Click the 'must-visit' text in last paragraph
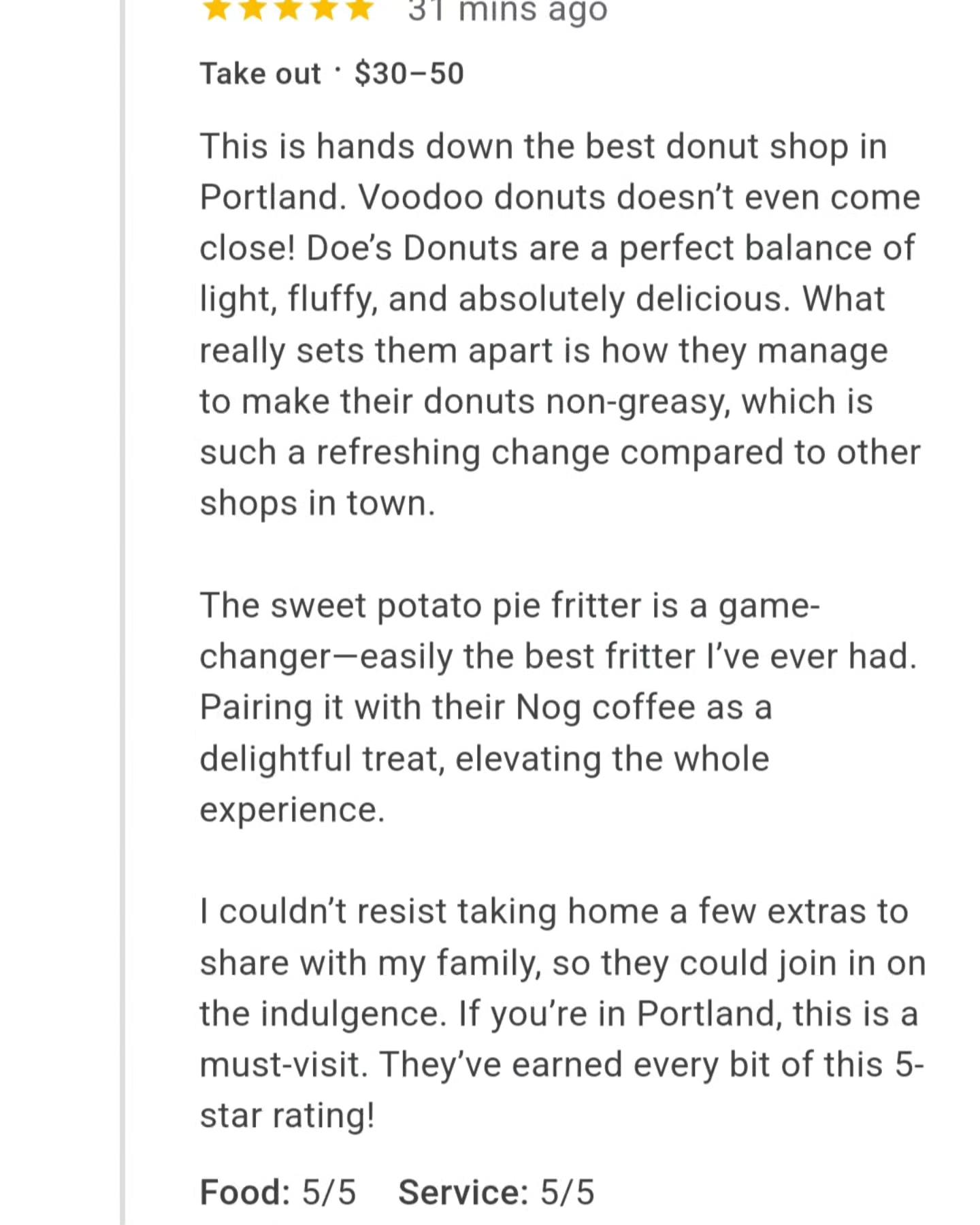Image resolution: width=980 pixels, height=1225 pixels. [284, 1064]
